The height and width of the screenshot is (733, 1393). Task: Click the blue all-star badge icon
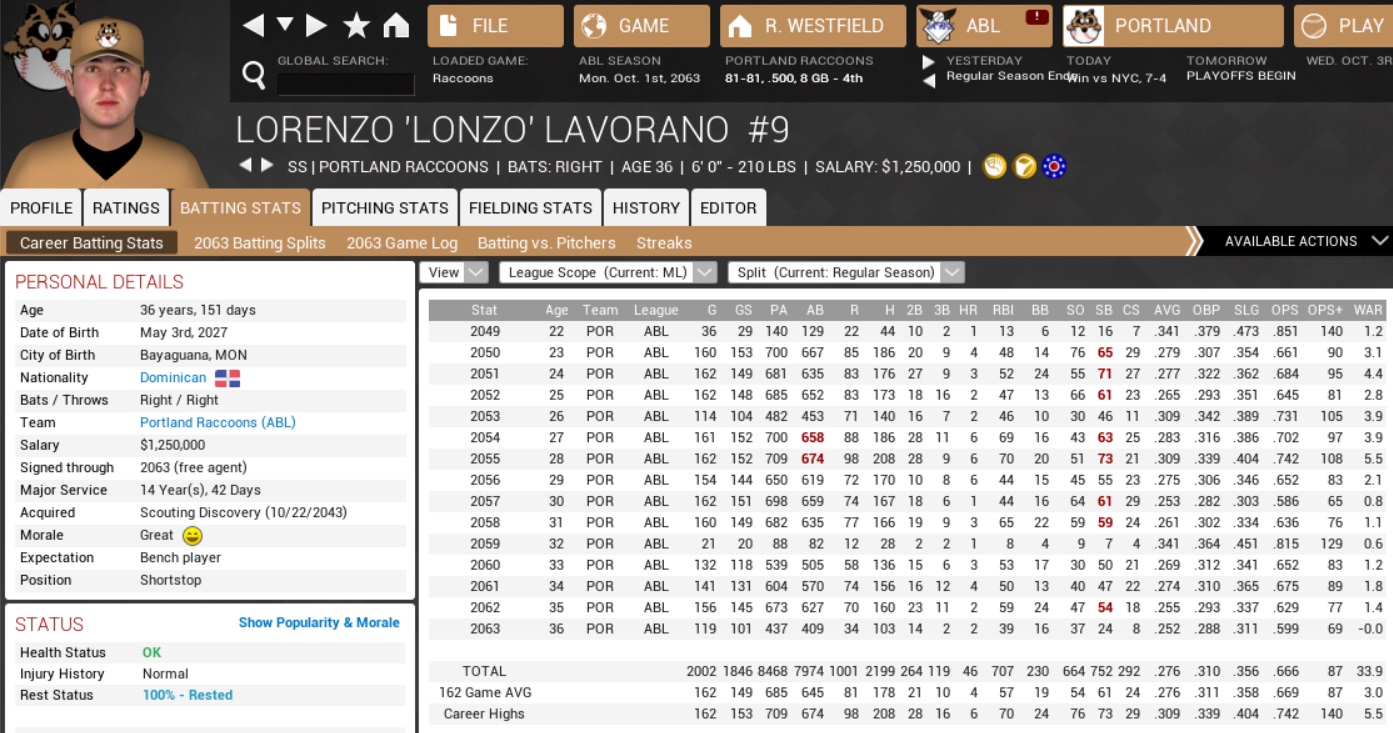[x=1053, y=167]
